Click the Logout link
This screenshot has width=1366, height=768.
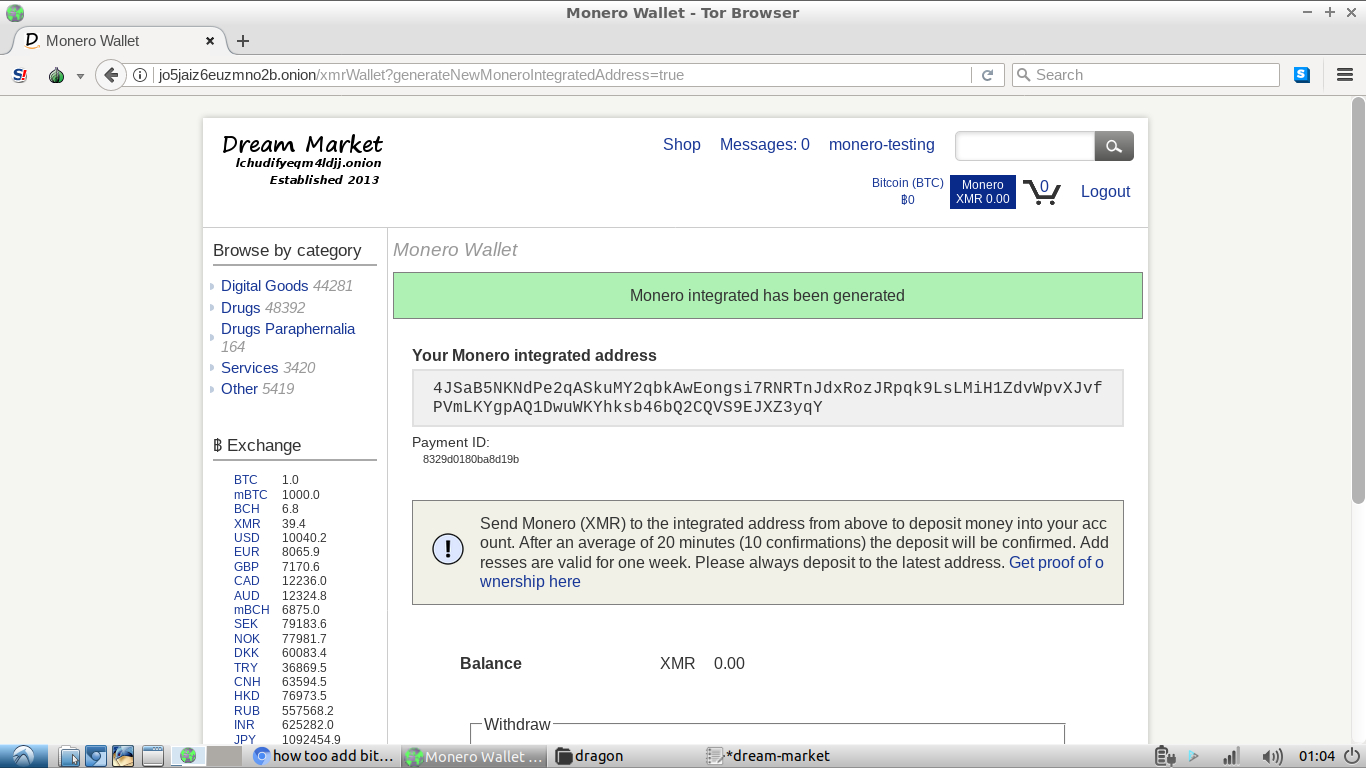coord(1105,192)
